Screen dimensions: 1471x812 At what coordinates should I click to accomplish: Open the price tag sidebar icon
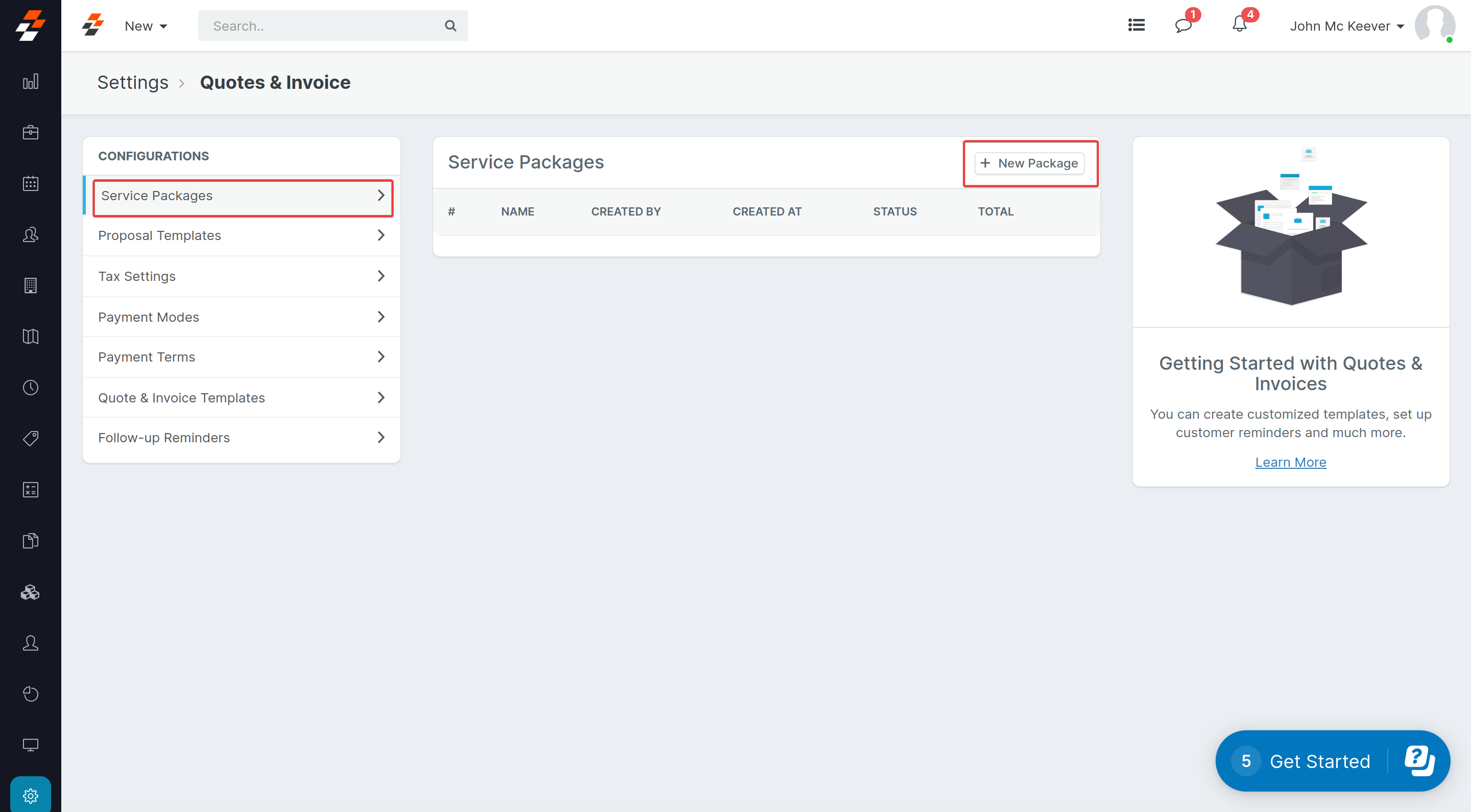[30, 439]
